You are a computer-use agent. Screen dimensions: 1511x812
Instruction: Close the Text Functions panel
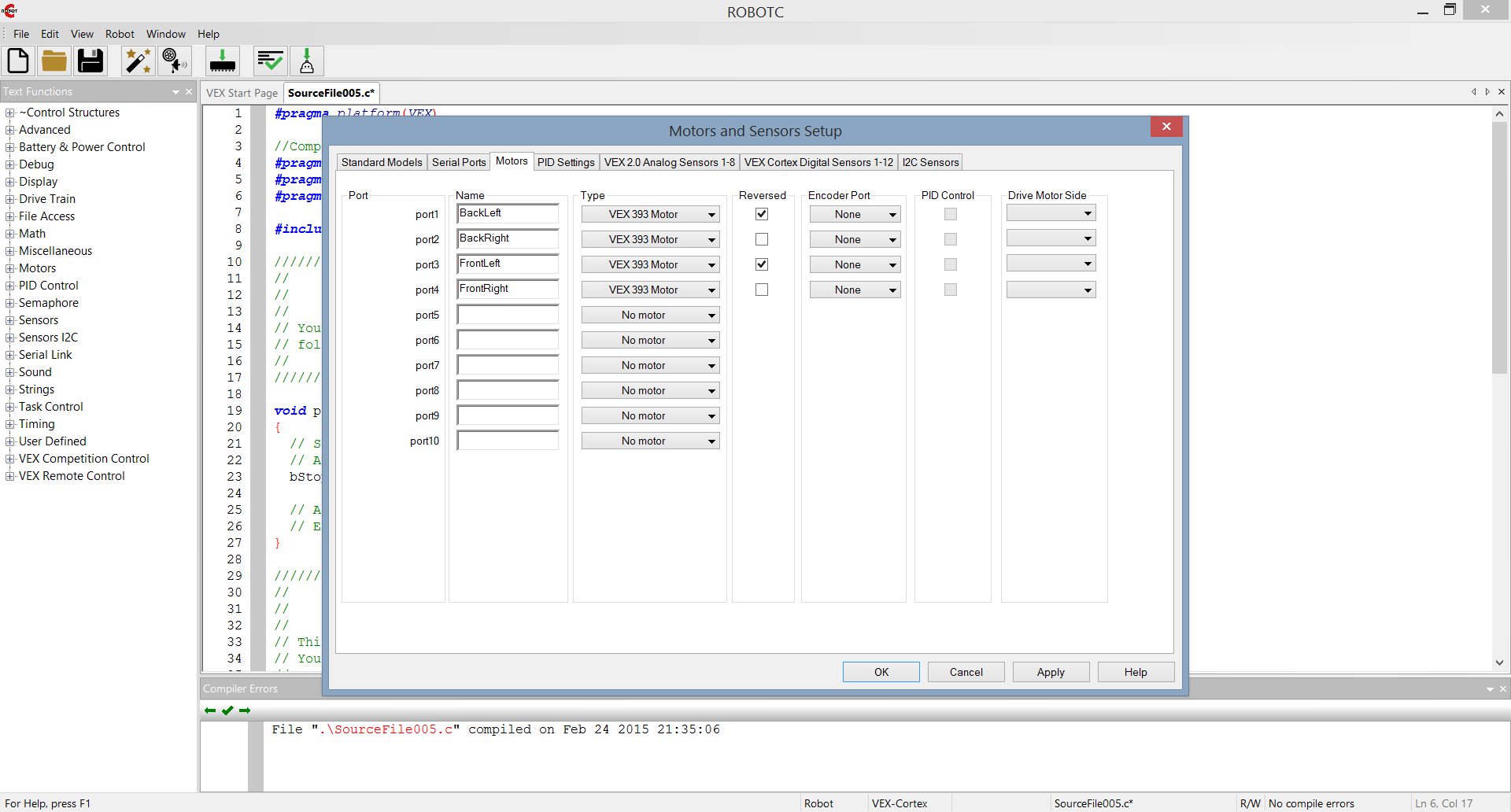[x=189, y=92]
